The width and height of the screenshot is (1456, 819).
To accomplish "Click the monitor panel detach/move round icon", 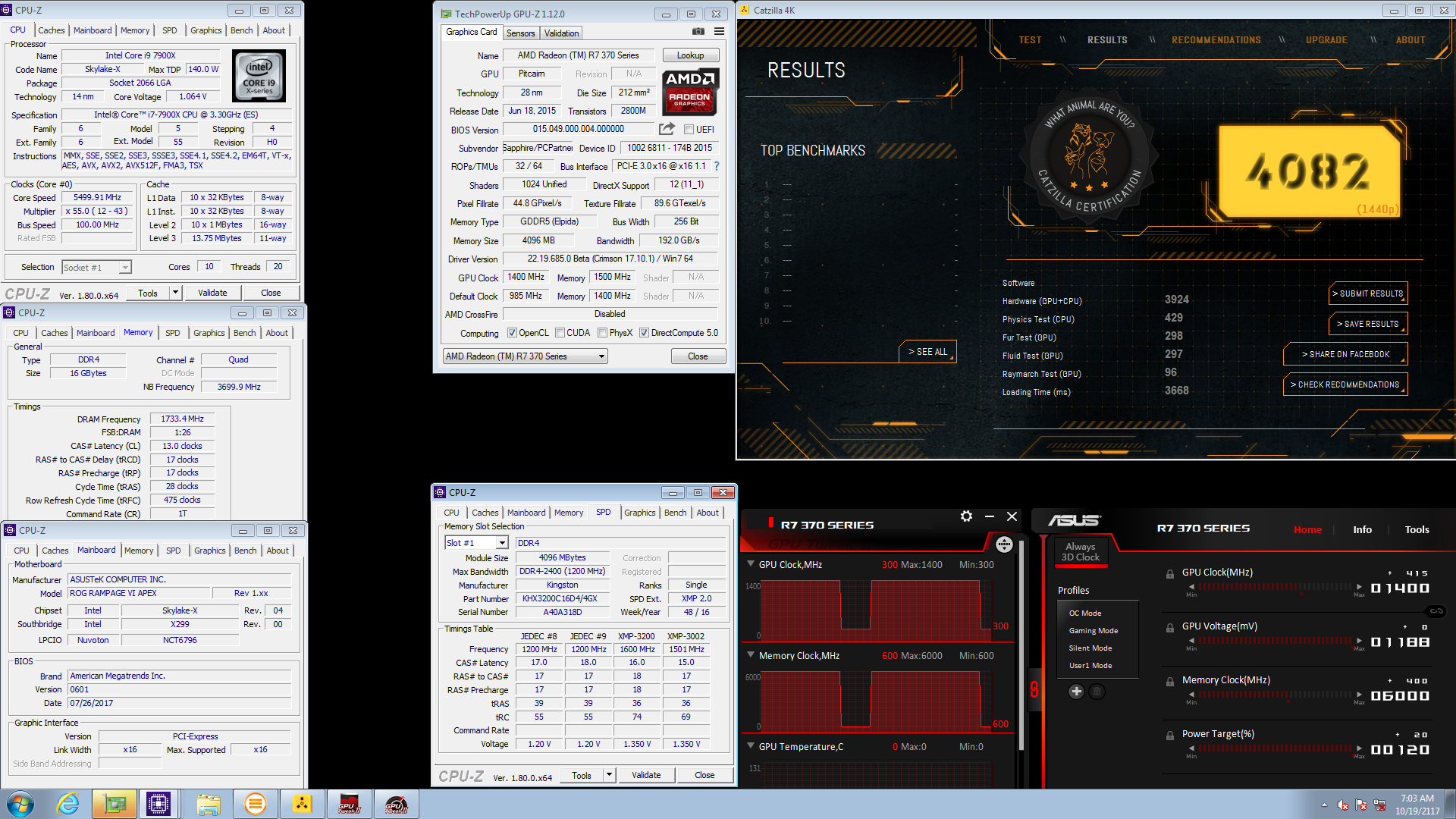I will click(x=1004, y=544).
